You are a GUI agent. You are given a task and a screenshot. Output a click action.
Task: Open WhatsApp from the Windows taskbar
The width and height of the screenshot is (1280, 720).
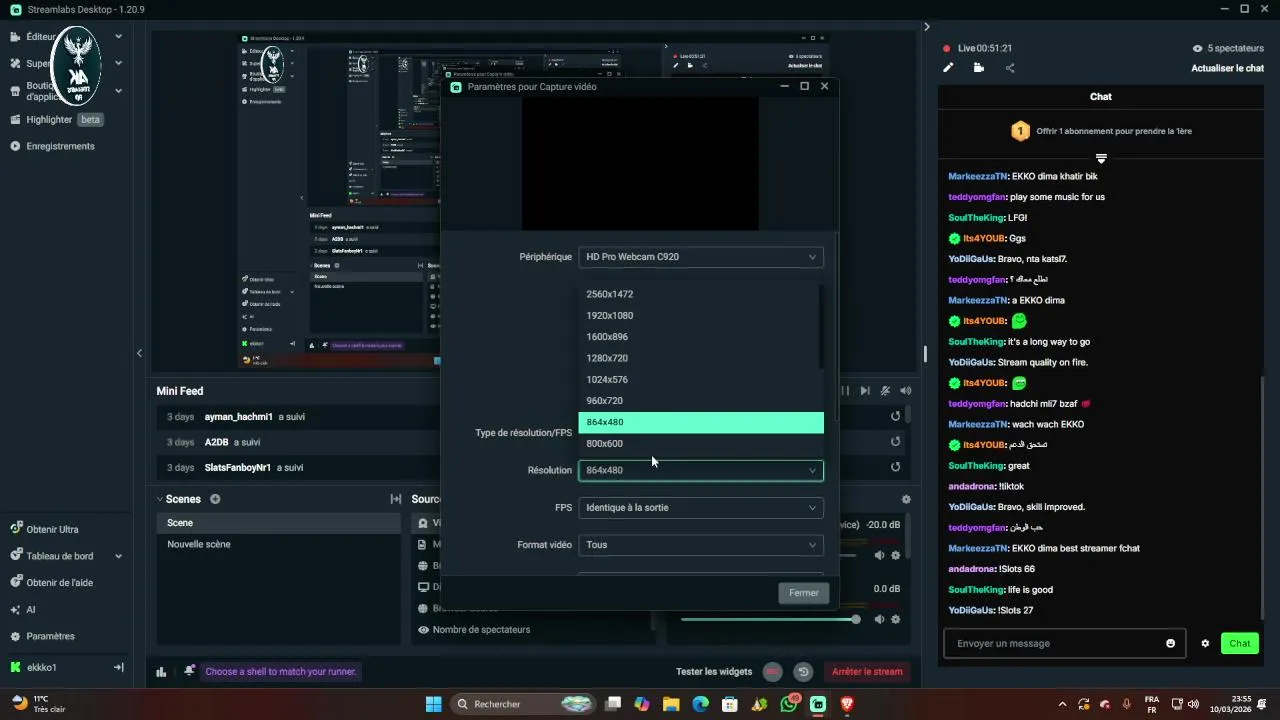pyautogui.click(x=789, y=704)
